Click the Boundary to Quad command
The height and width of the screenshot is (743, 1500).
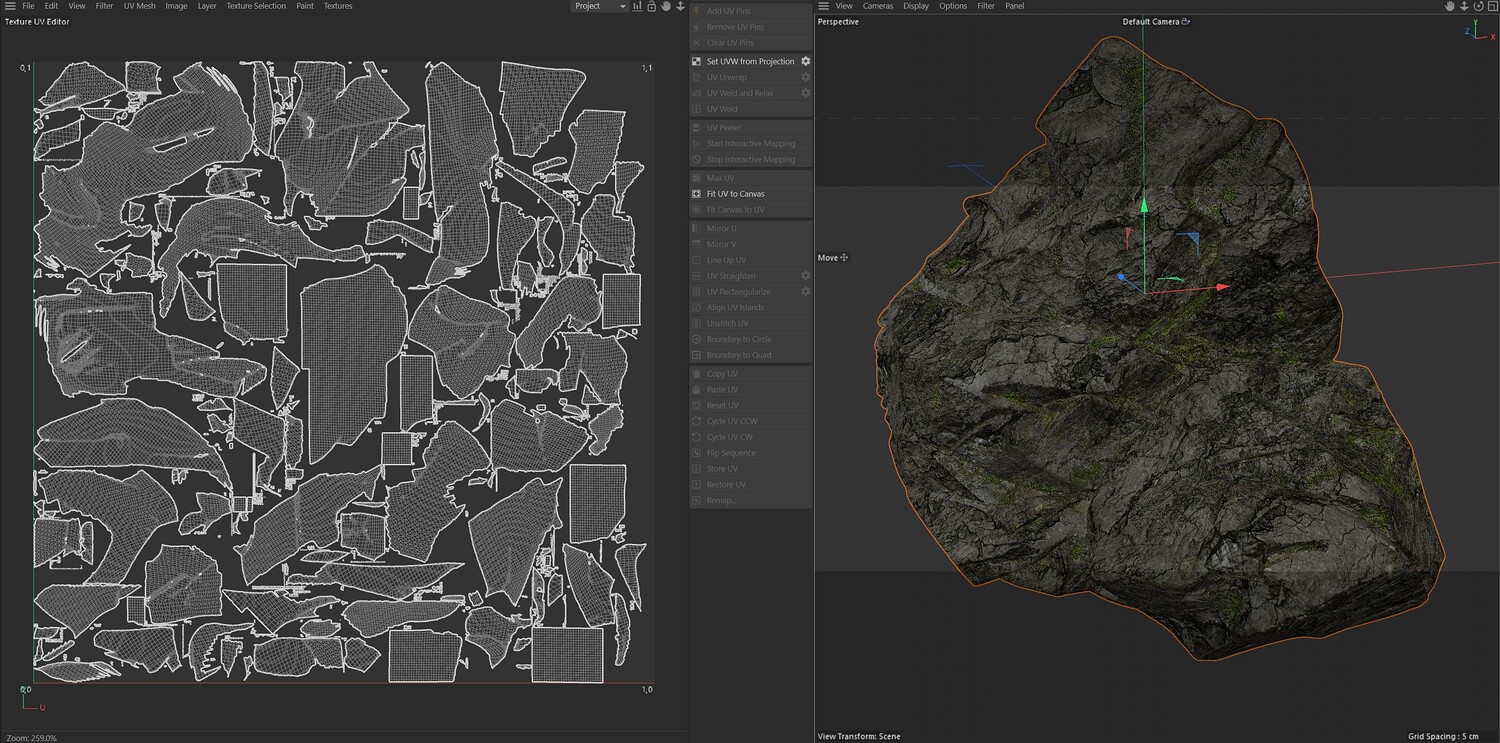click(751, 355)
